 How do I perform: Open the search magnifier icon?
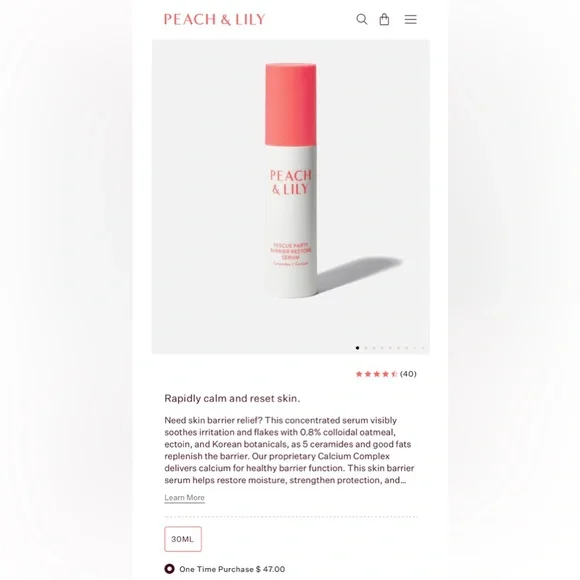[362, 19]
